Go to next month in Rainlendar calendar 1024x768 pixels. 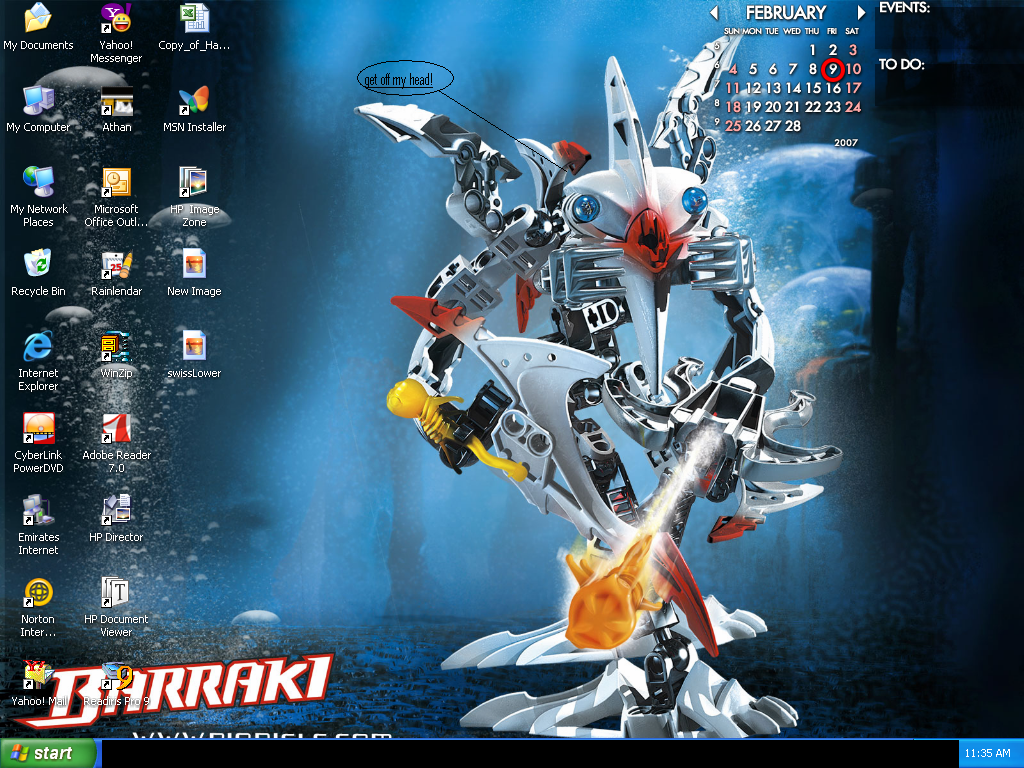tap(861, 12)
